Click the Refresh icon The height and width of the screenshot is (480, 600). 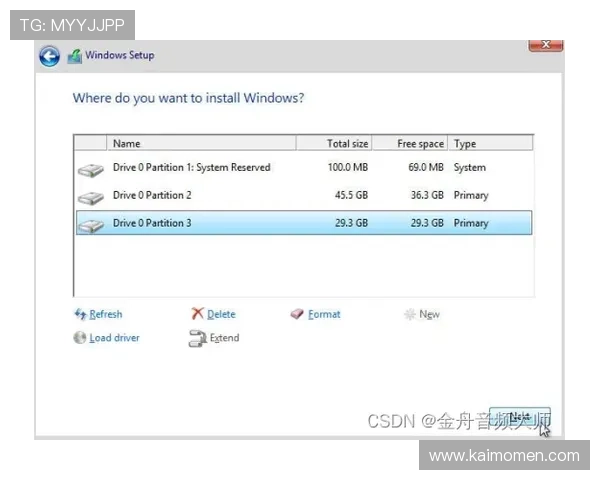tap(80, 314)
